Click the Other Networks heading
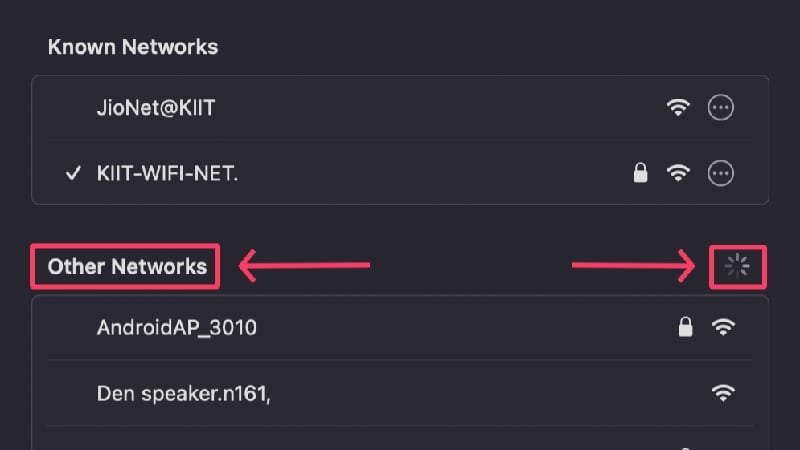Viewport: 800px width, 450px height. (127, 266)
